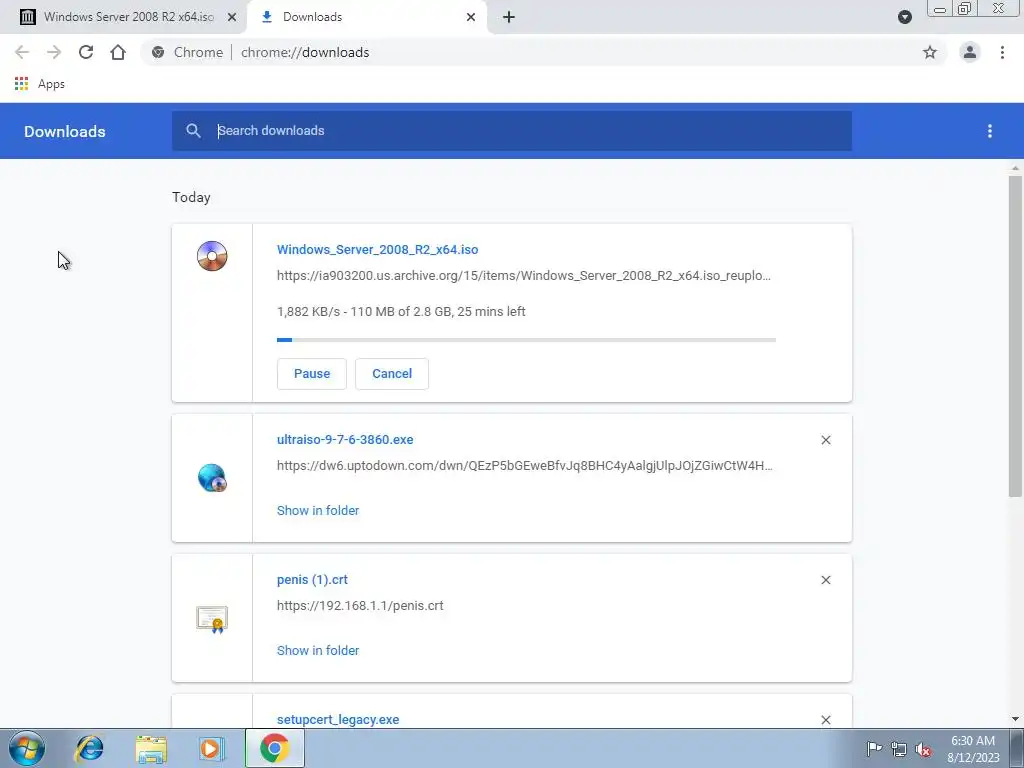Click the page vertical scrollbar thumb
The height and width of the screenshot is (768, 1024).
click(1015, 335)
